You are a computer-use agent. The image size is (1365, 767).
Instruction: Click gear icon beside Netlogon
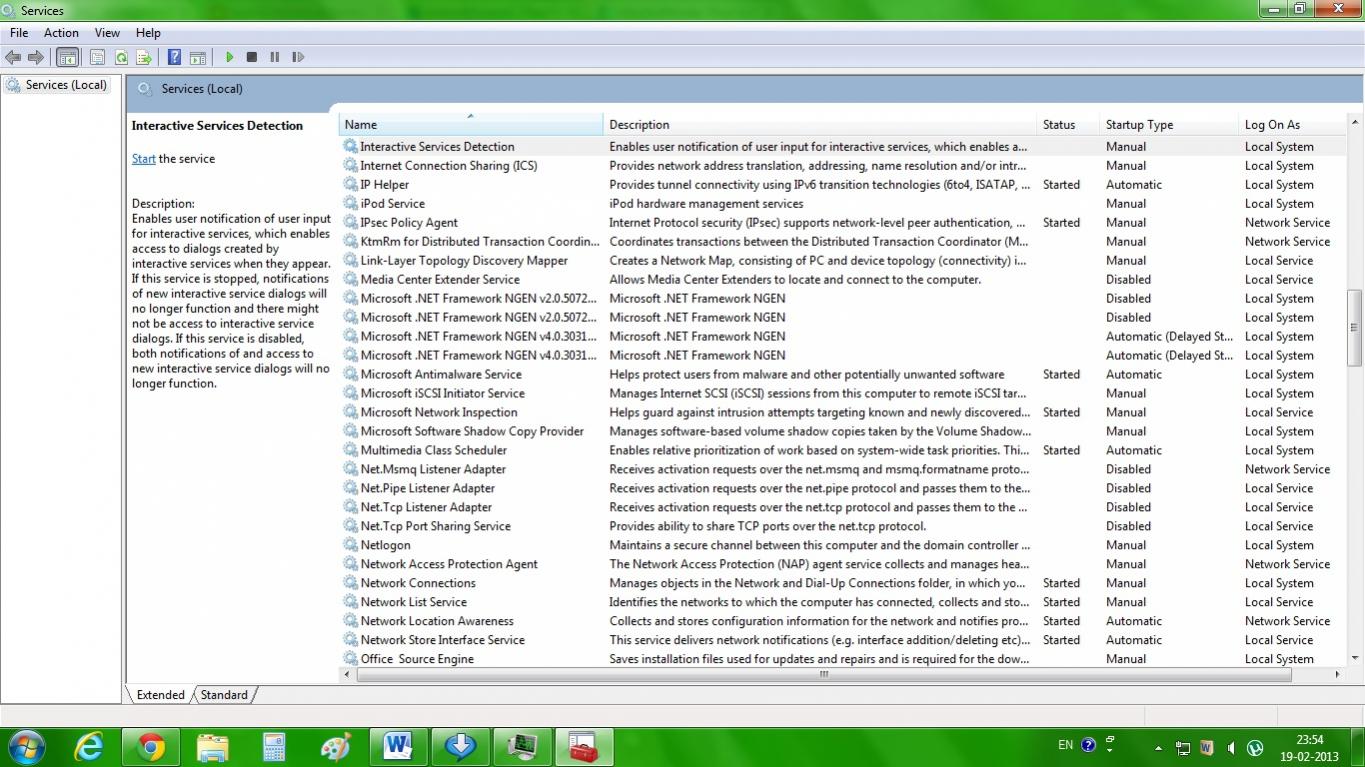tap(350, 545)
